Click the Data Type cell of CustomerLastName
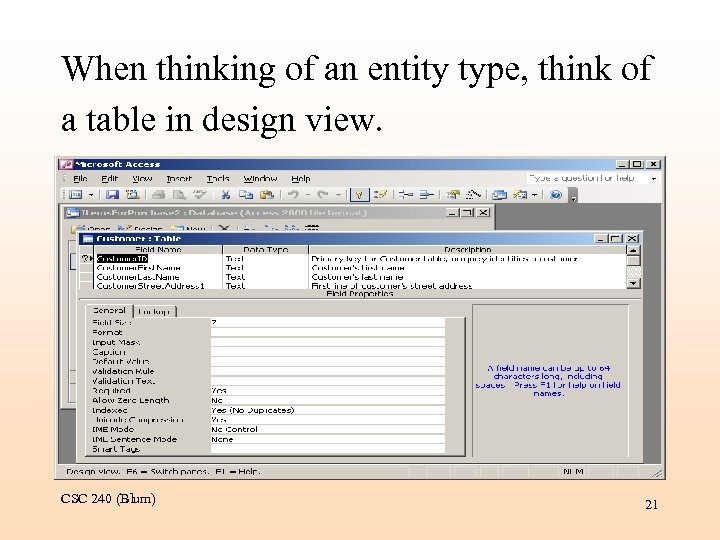The width and height of the screenshot is (720, 540). click(265, 277)
